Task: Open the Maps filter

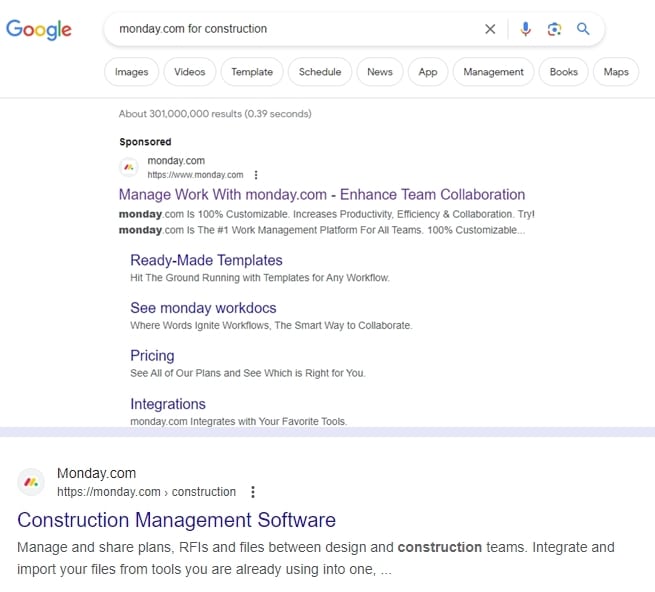Action: (x=616, y=72)
